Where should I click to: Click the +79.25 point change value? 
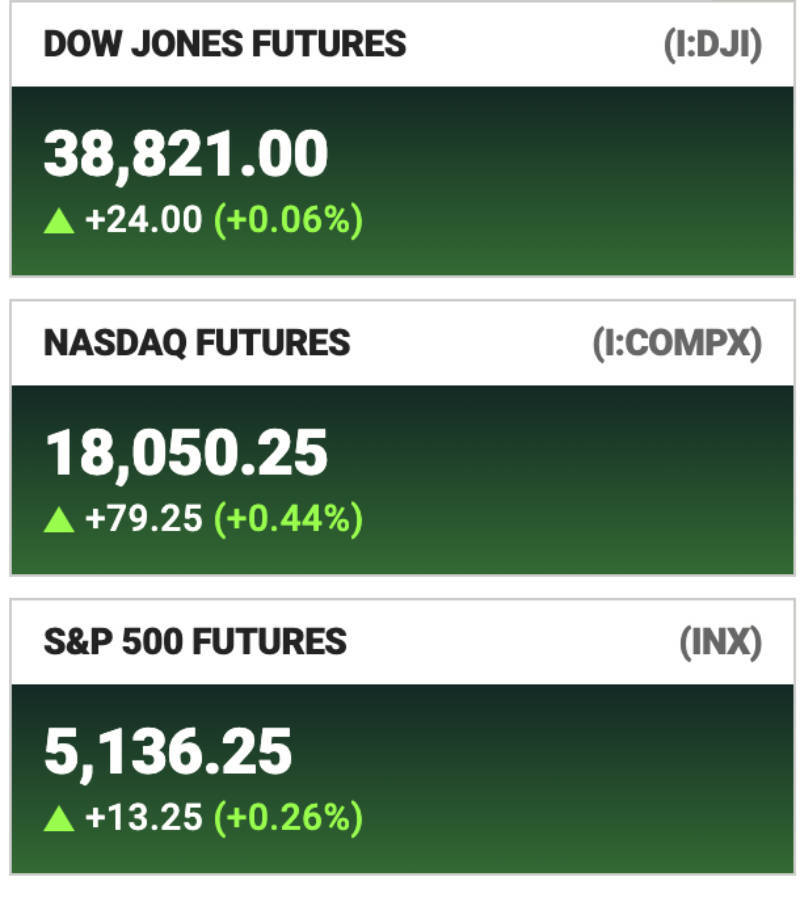pos(144,518)
